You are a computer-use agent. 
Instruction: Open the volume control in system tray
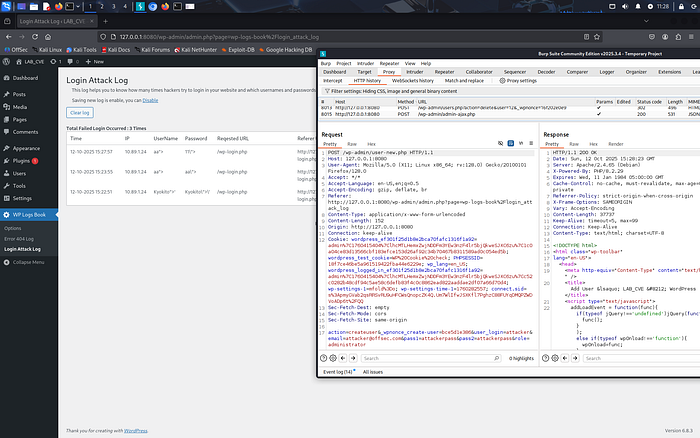coord(625,6)
